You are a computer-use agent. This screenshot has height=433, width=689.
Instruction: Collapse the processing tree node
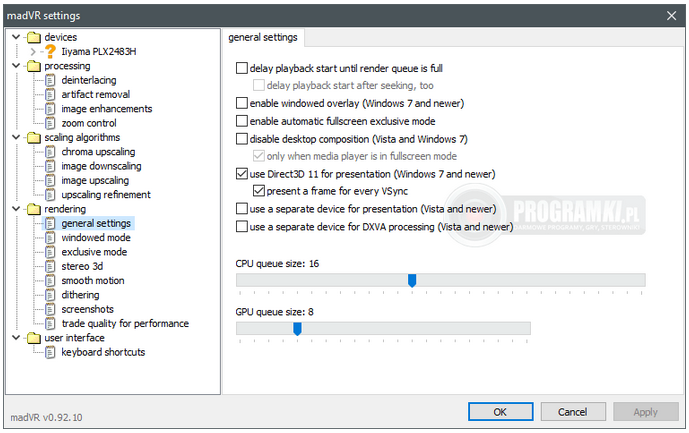coord(16,66)
